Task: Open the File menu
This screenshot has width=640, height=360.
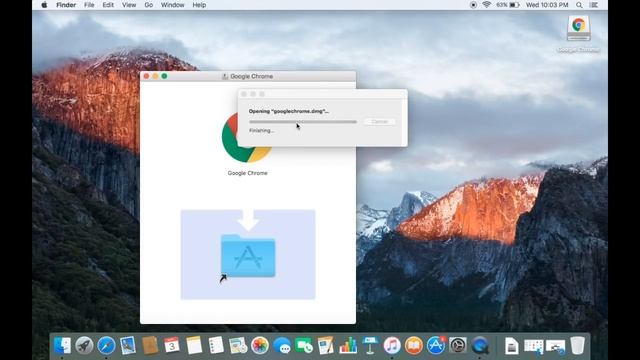Action: 89,5
